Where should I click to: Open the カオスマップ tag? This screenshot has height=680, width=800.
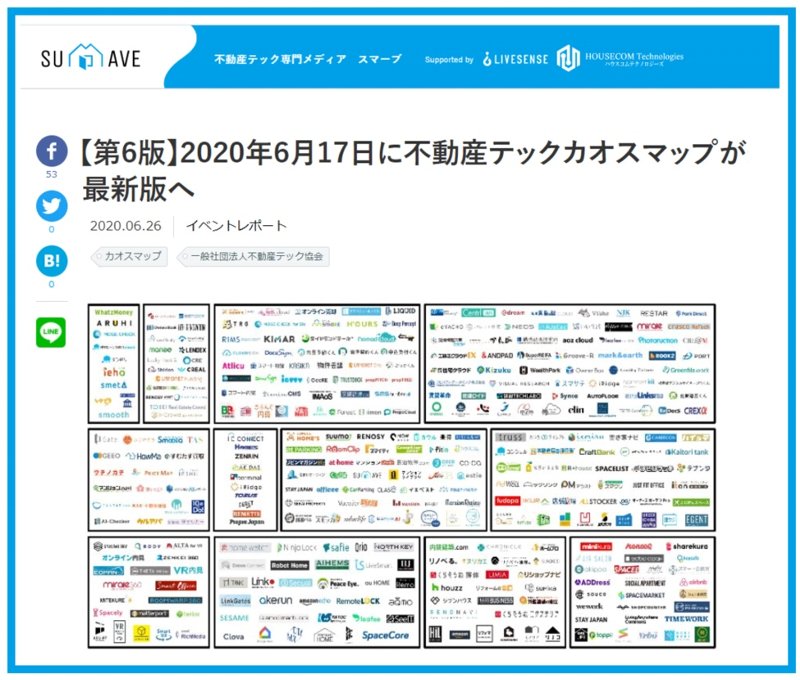coord(129,256)
